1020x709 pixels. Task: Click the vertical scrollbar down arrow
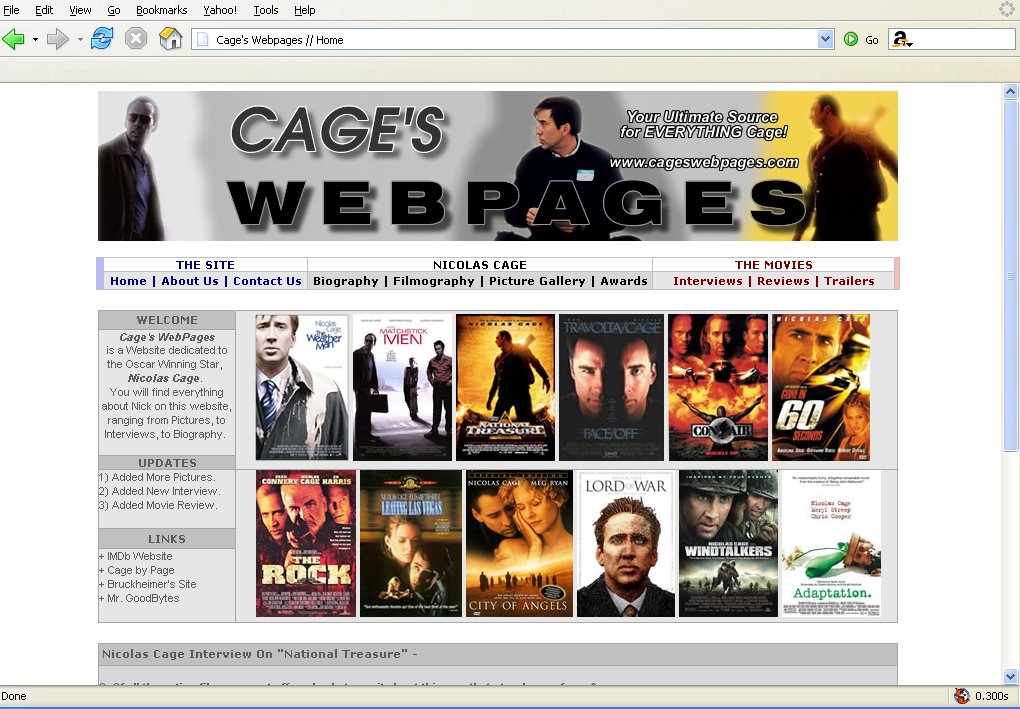point(1010,676)
